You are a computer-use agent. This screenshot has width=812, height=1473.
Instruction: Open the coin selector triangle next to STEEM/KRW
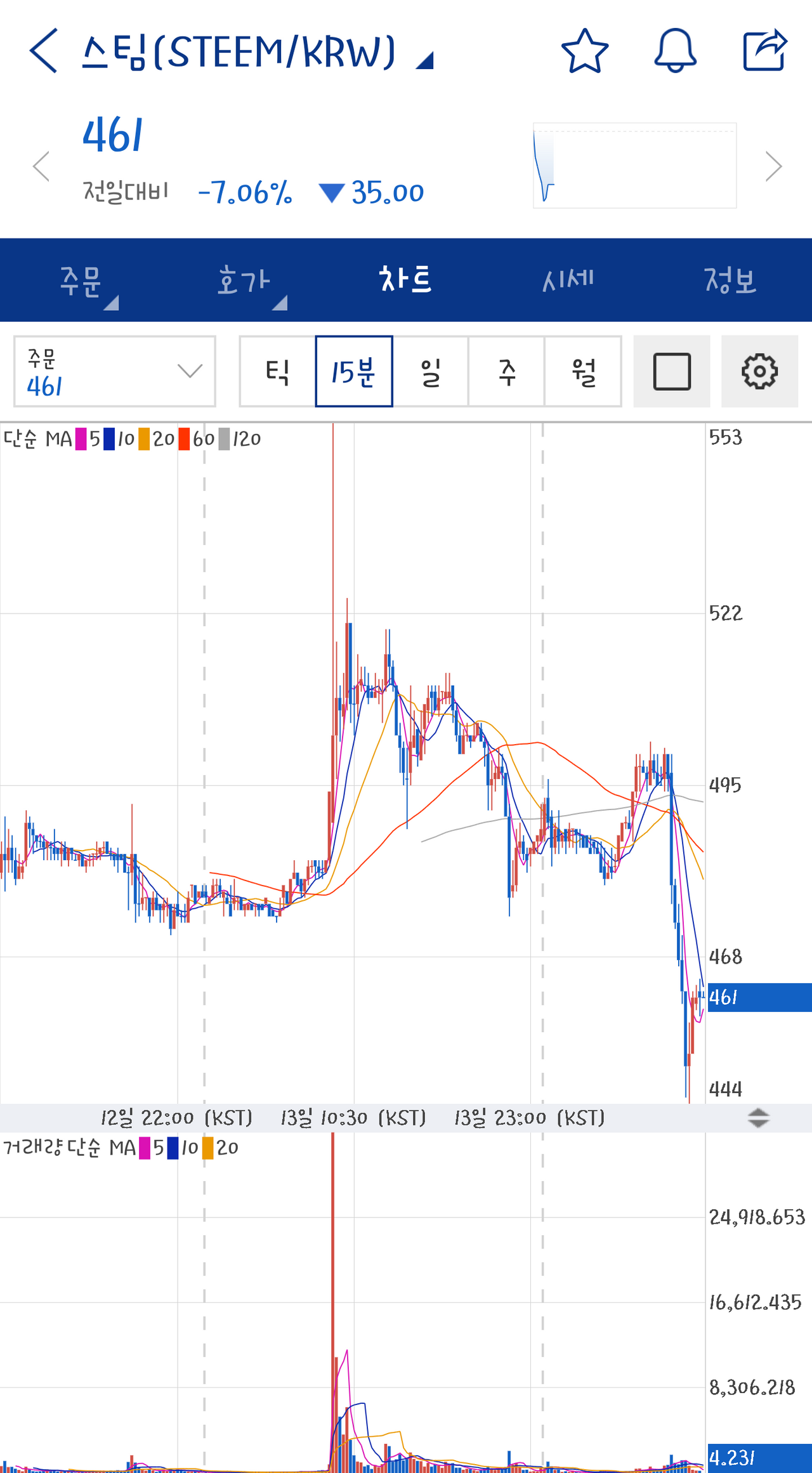pyautogui.click(x=425, y=60)
